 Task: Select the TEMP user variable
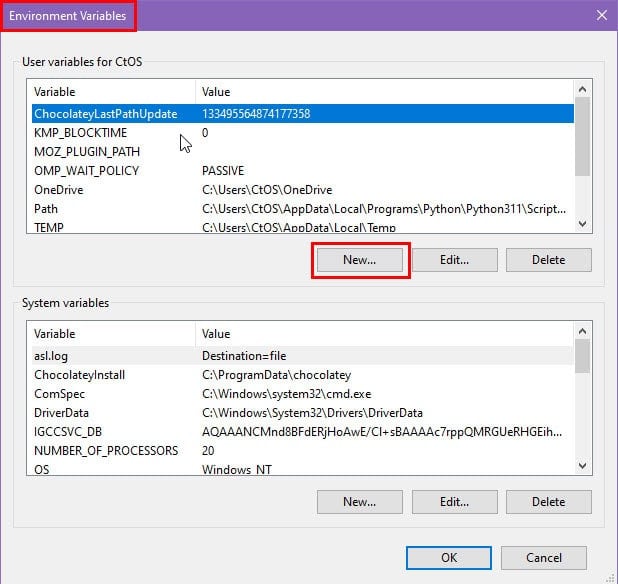click(x=303, y=226)
